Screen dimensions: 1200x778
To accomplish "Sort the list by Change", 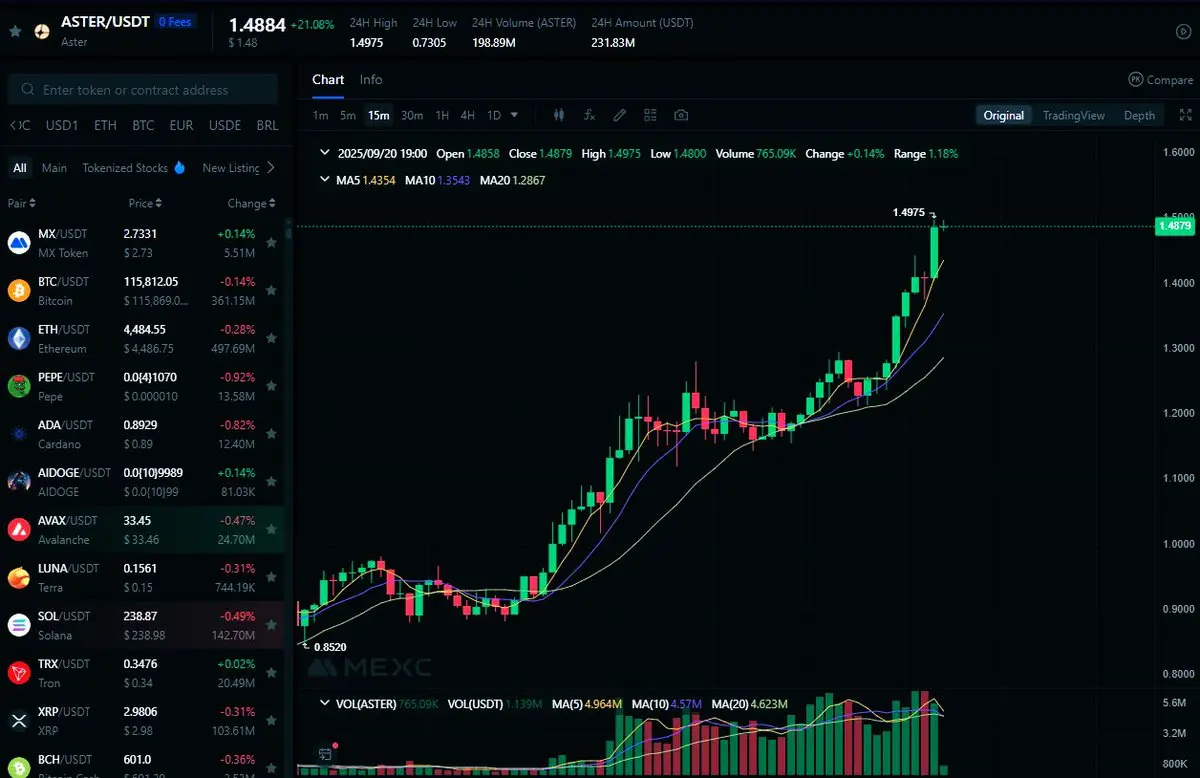I will 250,204.
